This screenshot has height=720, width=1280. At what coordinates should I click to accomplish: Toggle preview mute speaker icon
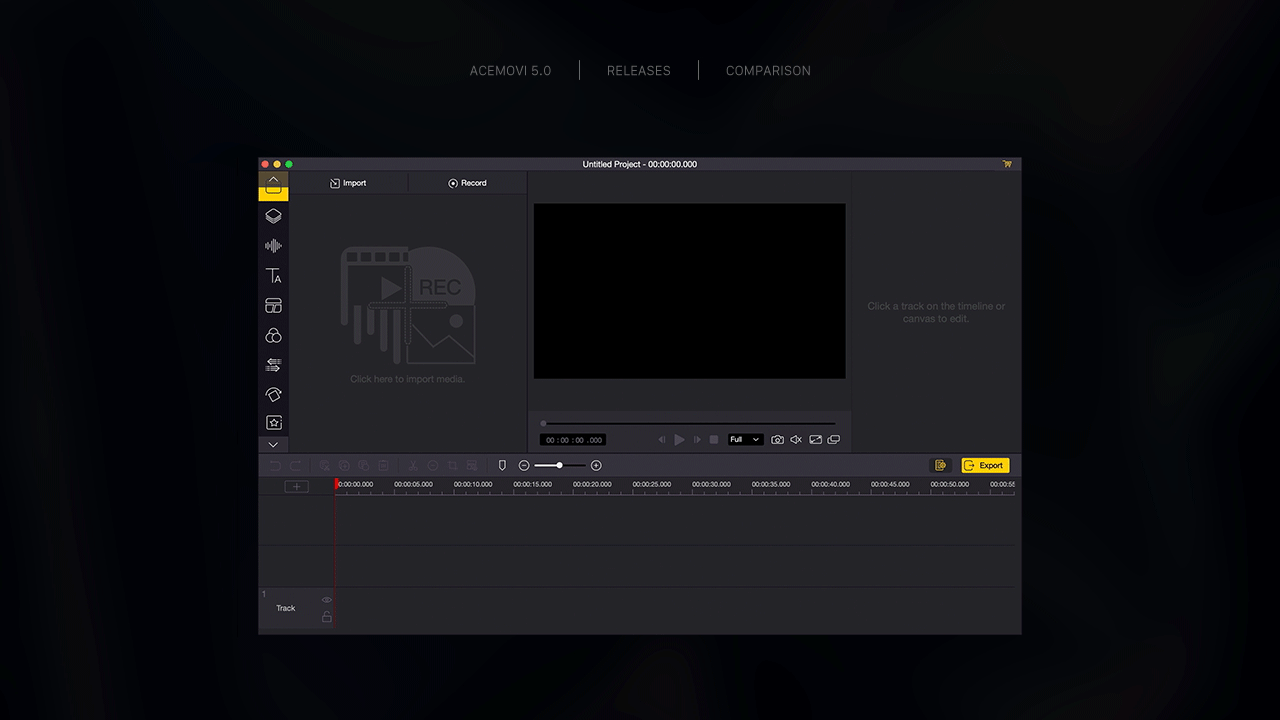(x=796, y=440)
